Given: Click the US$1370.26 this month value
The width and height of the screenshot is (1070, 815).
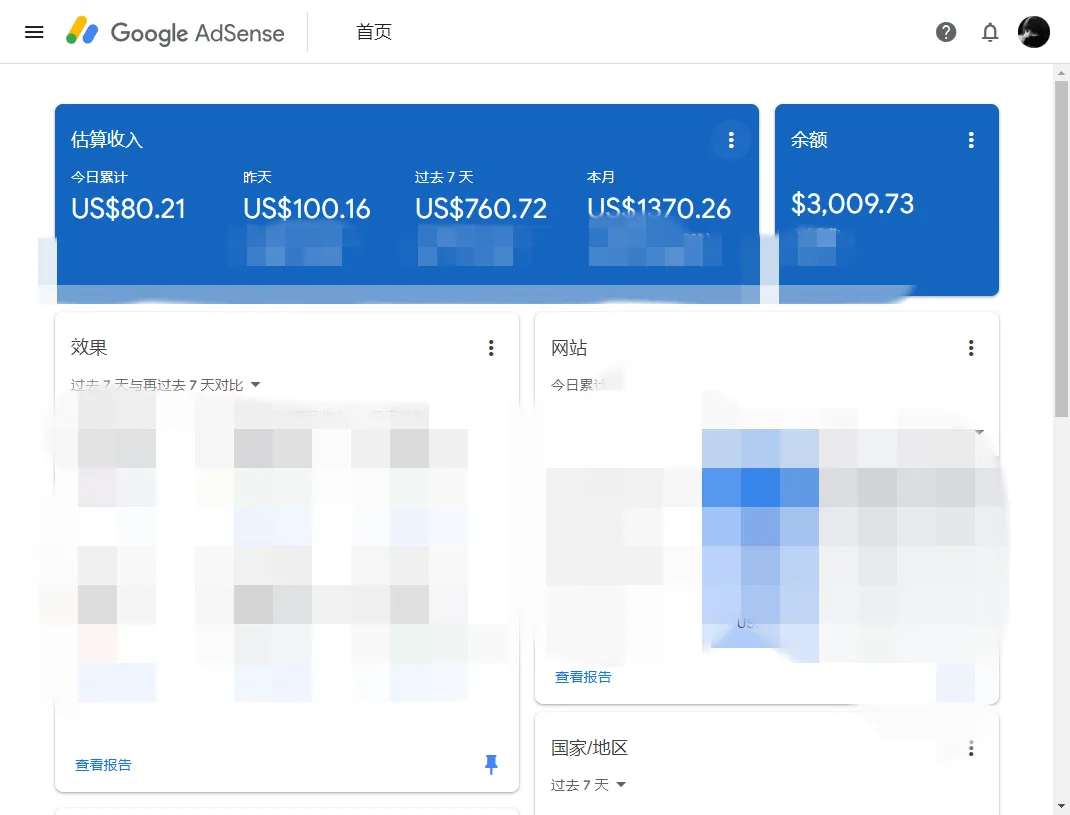Looking at the screenshot, I should (659, 208).
